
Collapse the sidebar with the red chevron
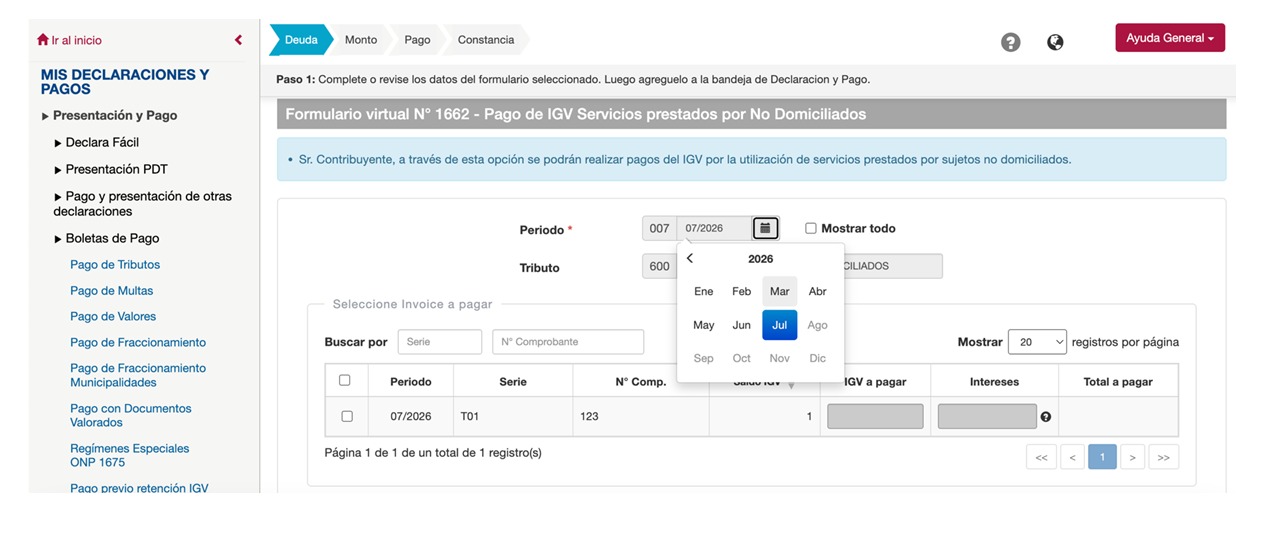point(238,40)
